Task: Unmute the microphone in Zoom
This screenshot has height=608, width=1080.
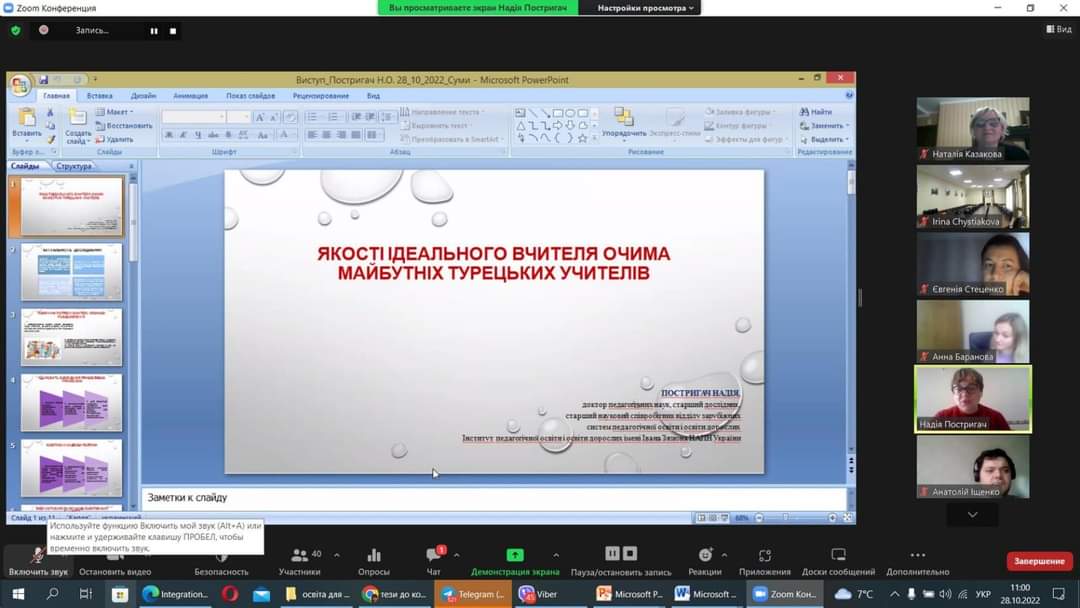Action: pyautogui.click(x=38, y=558)
